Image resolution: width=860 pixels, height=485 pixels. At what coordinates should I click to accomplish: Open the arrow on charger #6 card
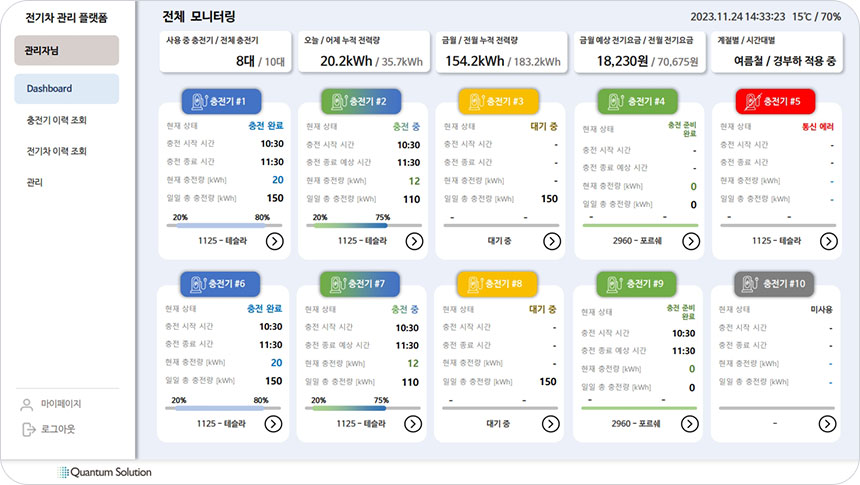[274, 423]
